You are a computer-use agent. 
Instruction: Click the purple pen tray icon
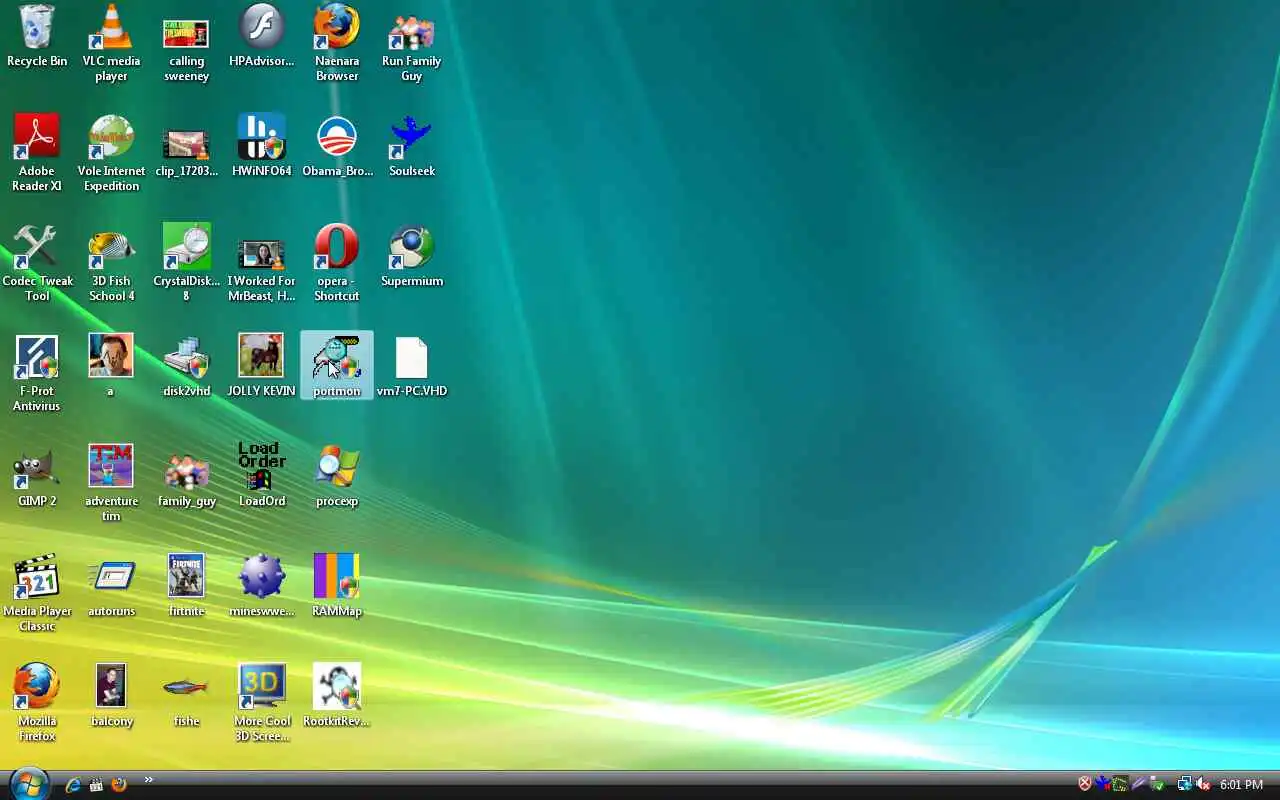point(1139,785)
